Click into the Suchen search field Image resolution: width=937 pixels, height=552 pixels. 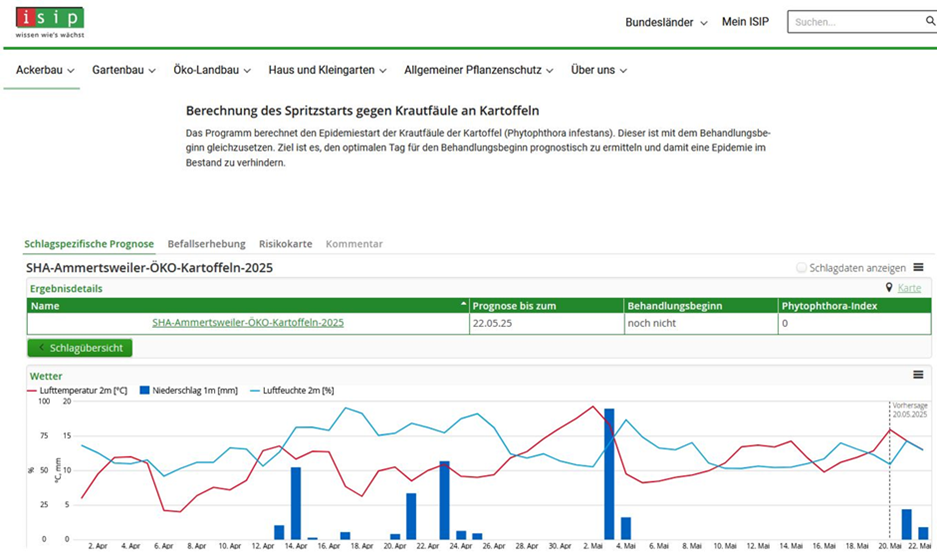coord(852,22)
